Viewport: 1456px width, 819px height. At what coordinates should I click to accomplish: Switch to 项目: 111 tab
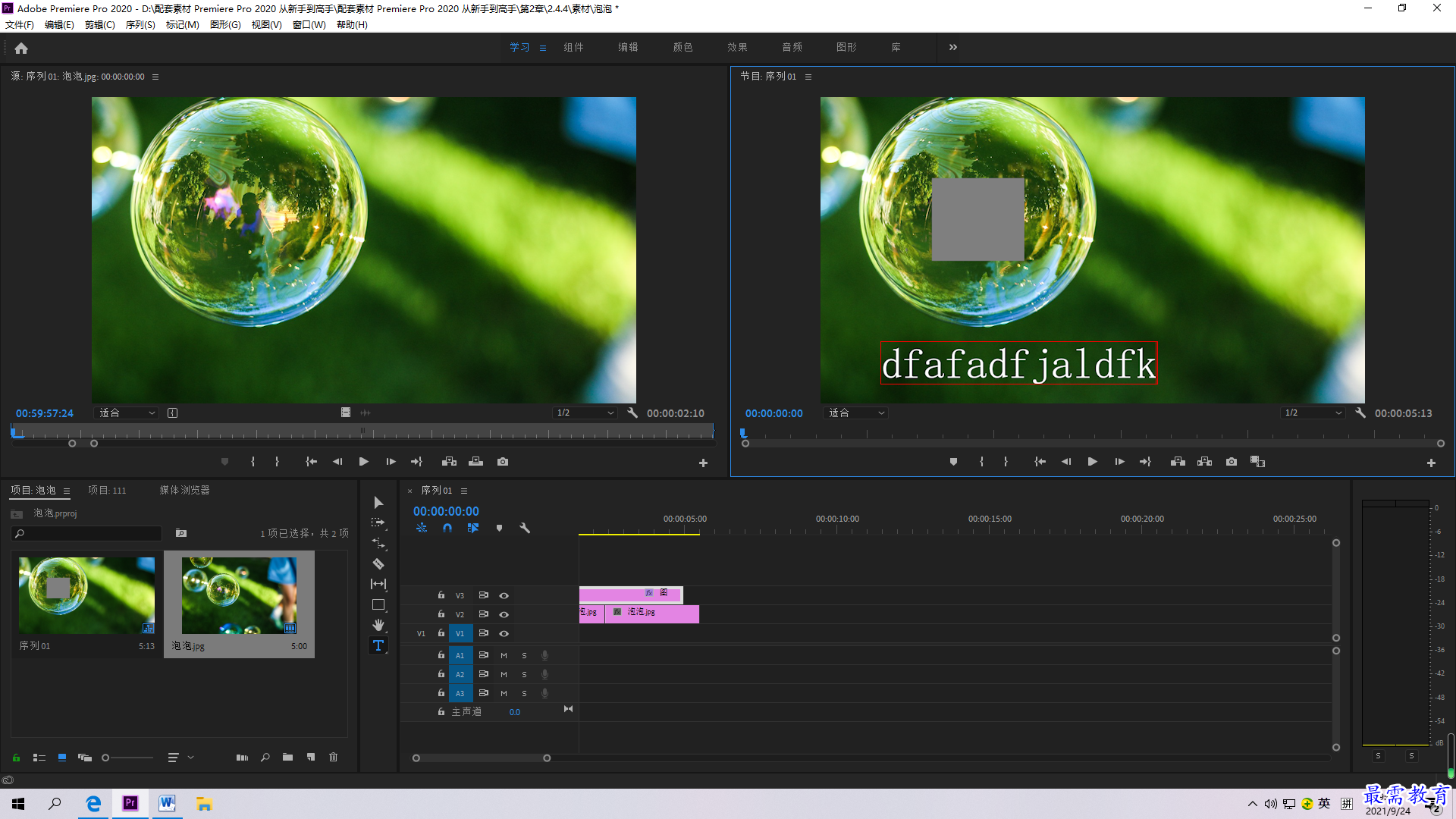coord(107,491)
